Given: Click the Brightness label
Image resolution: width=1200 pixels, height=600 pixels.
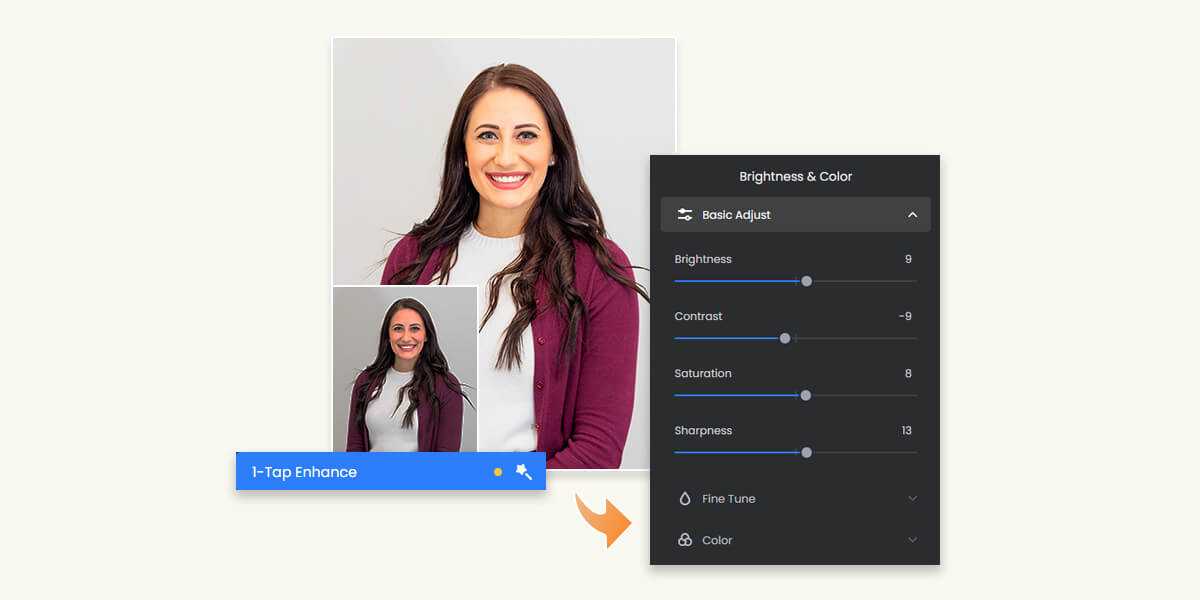Looking at the screenshot, I should [703, 259].
